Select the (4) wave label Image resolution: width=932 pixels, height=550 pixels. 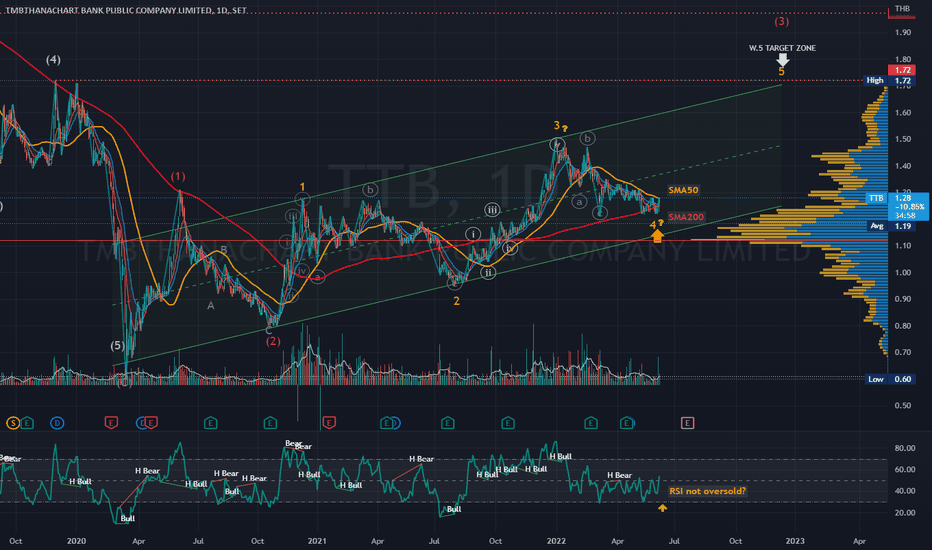(53, 59)
